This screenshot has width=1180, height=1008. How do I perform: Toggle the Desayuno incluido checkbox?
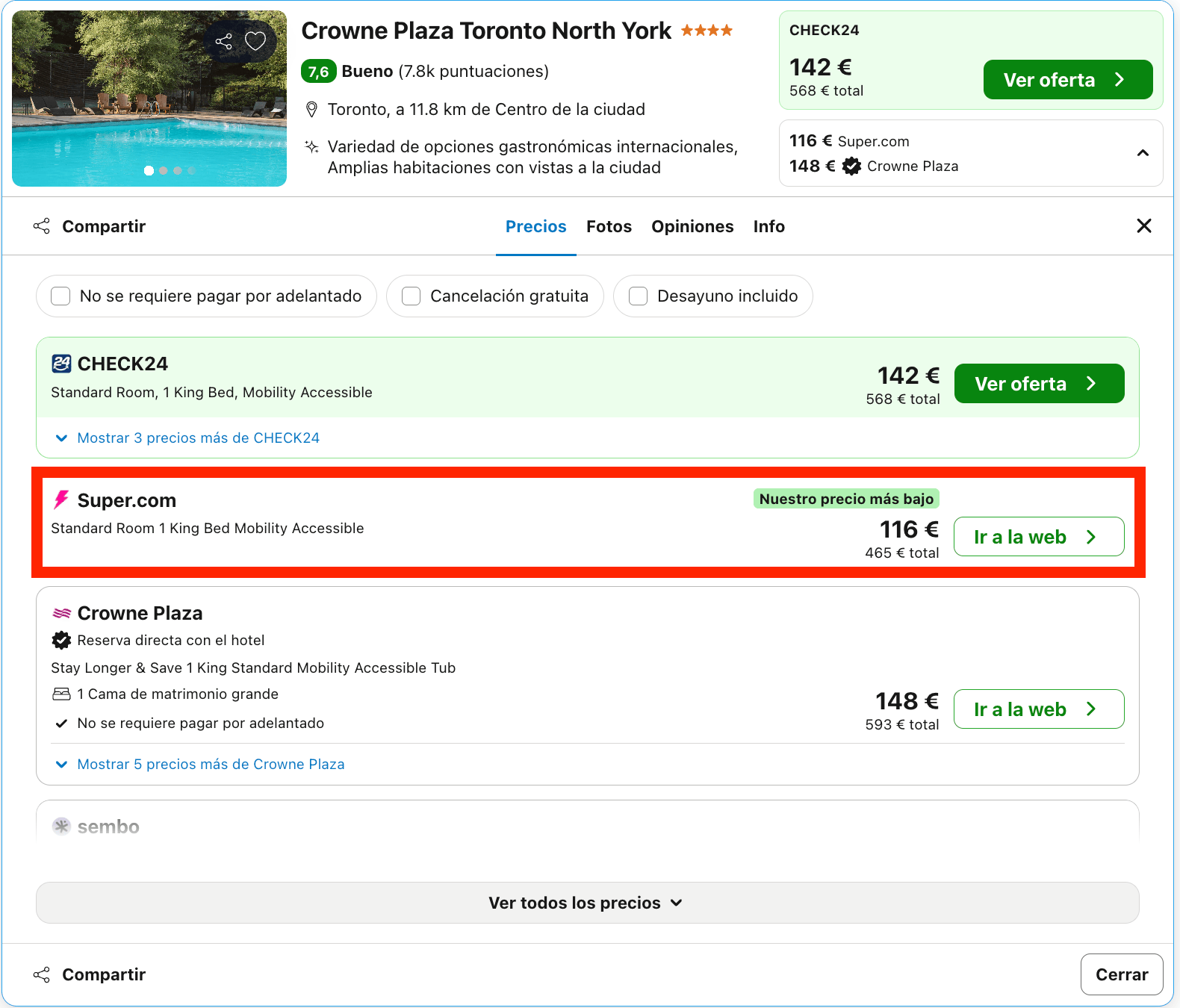click(x=638, y=296)
